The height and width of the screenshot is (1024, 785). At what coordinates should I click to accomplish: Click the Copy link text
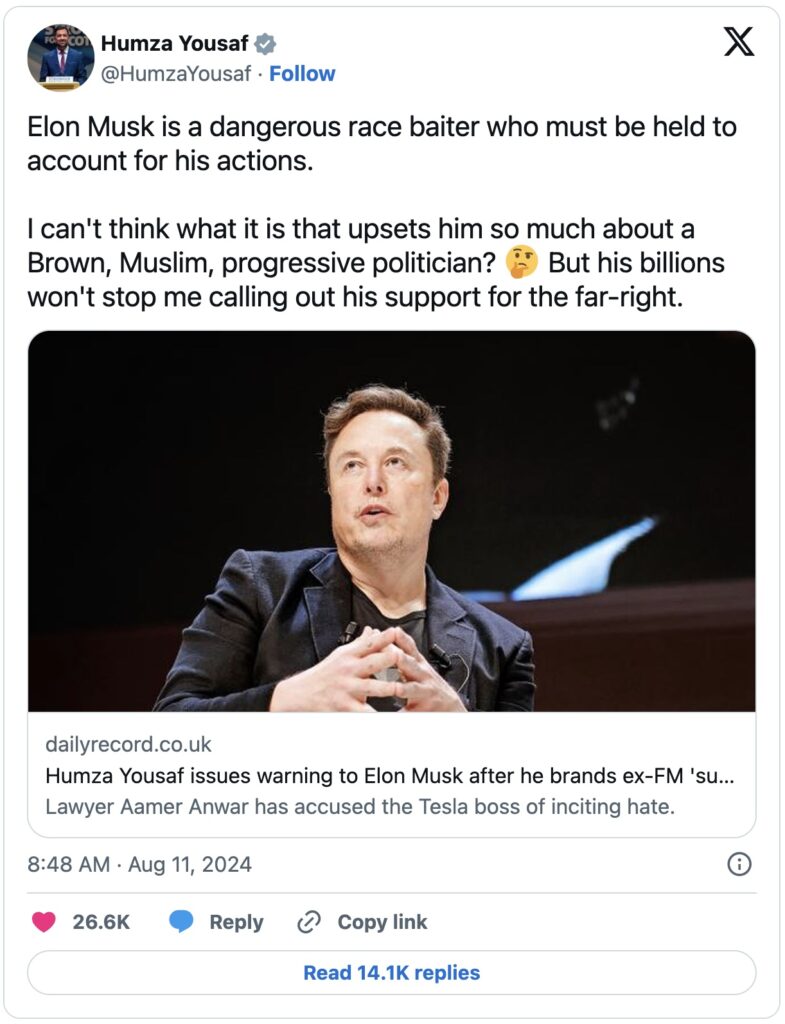pyautogui.click(x=382, y=922)
